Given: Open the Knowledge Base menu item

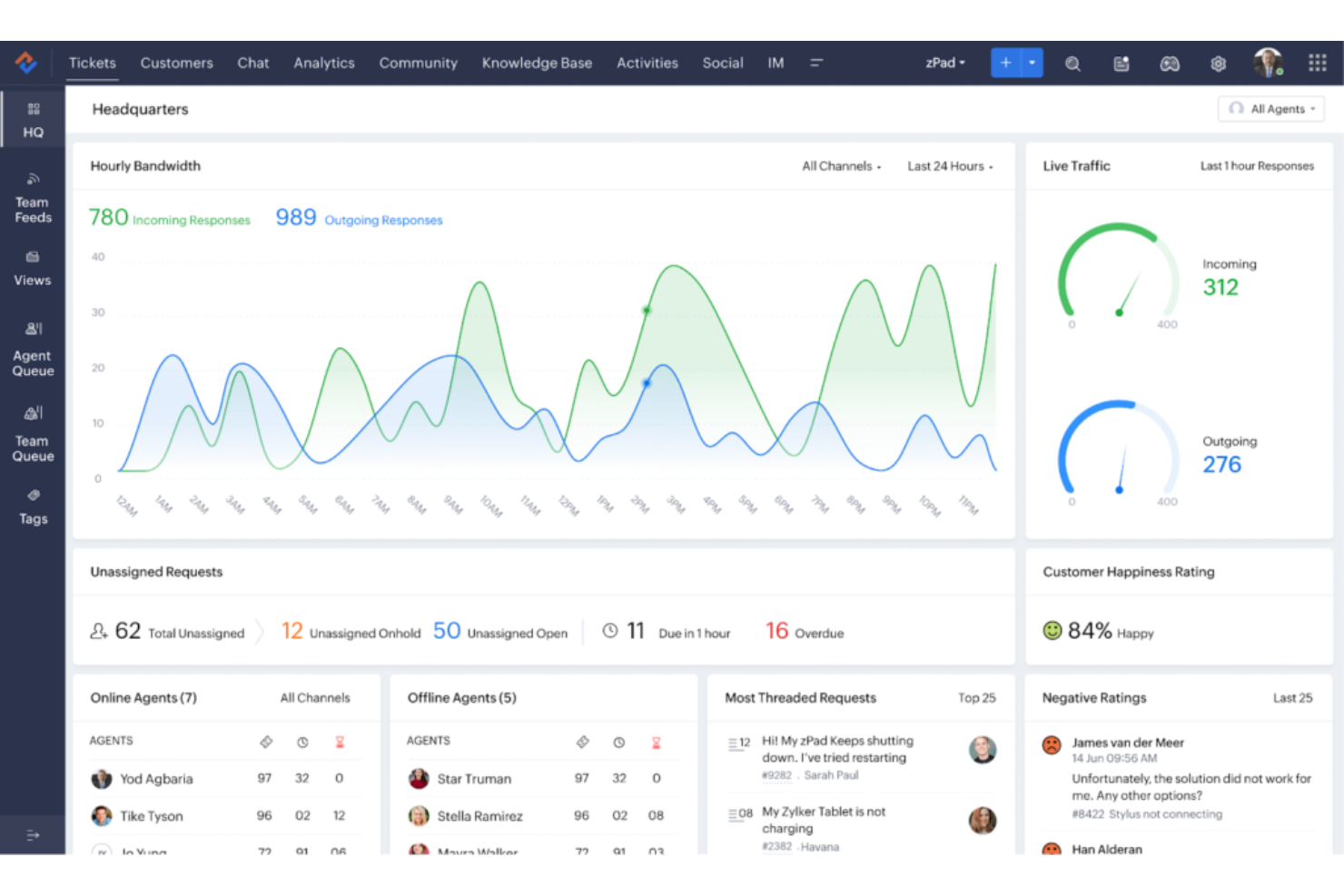Looking at the screenshot, I should 537,63.
